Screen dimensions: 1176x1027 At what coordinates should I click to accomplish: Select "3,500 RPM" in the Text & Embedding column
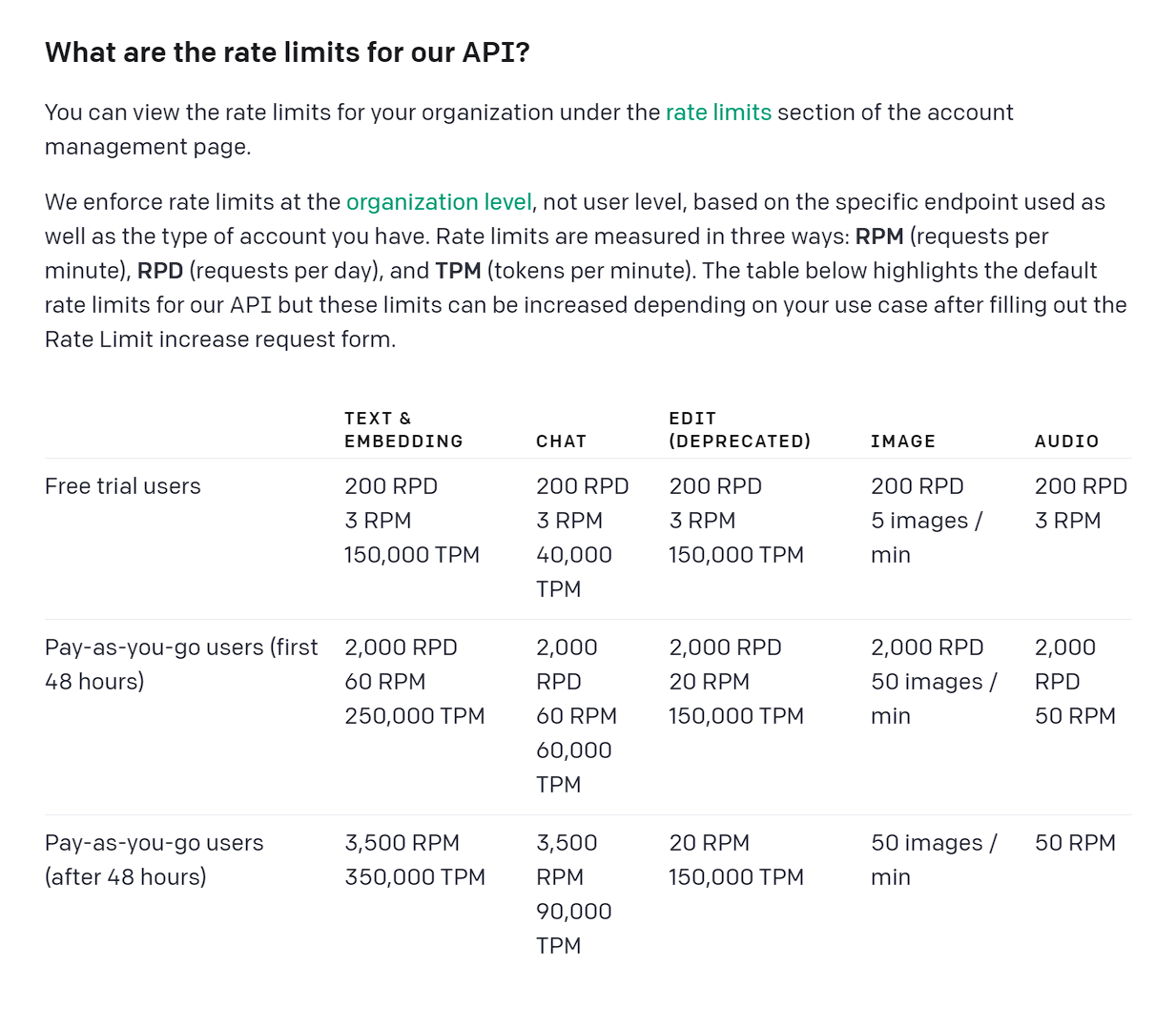click(x=402, y=843)
